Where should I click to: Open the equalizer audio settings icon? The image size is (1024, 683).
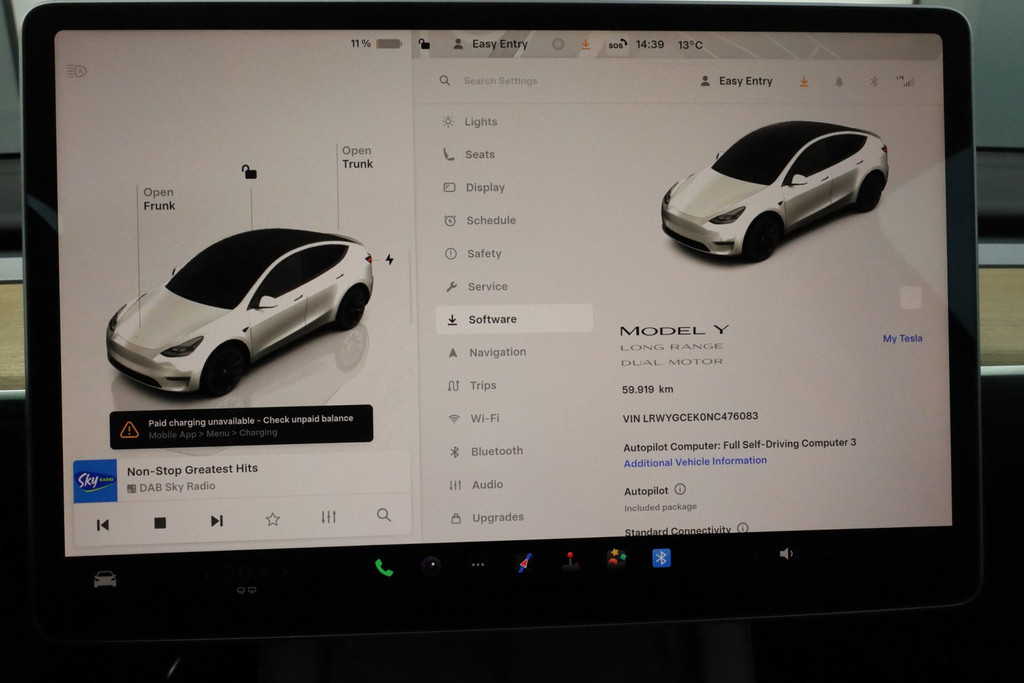pyautogui.click(x=328, y=517)
